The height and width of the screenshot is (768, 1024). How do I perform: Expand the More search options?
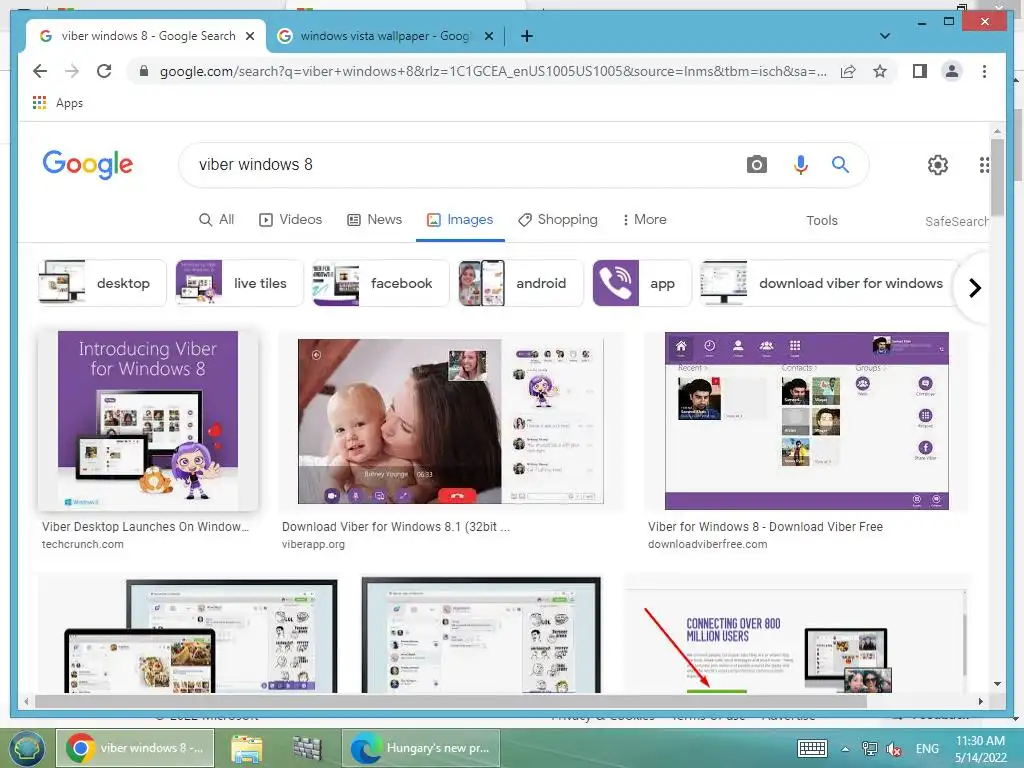[x=644, y=219]
